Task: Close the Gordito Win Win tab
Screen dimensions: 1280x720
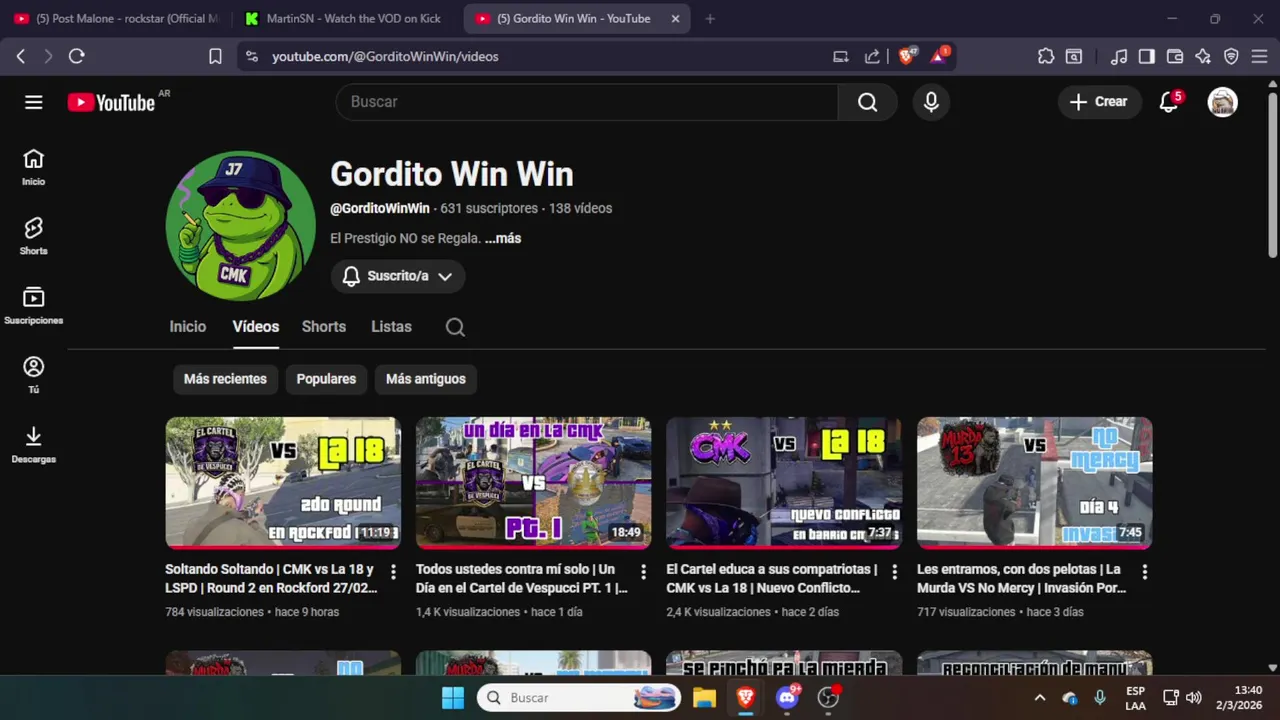Action: click(x=676, y=18)
